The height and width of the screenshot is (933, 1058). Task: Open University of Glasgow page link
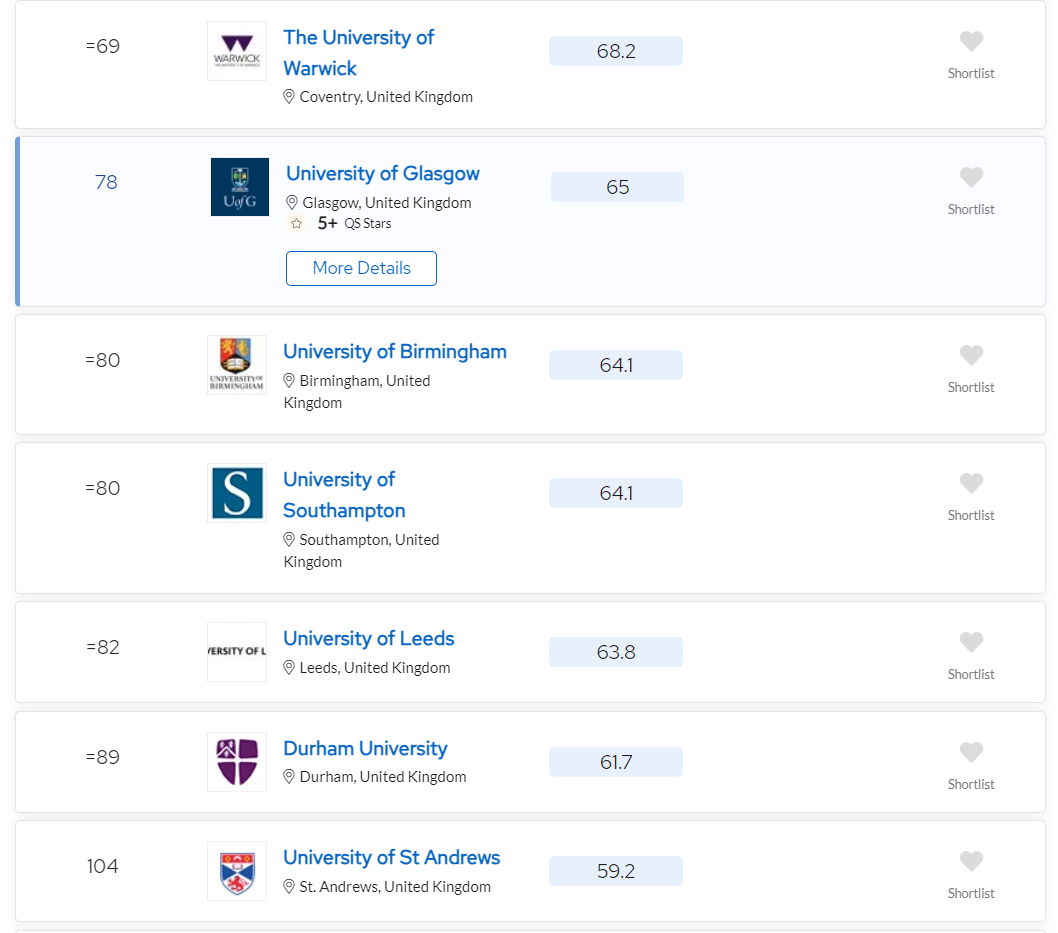[x=383, y=174]
